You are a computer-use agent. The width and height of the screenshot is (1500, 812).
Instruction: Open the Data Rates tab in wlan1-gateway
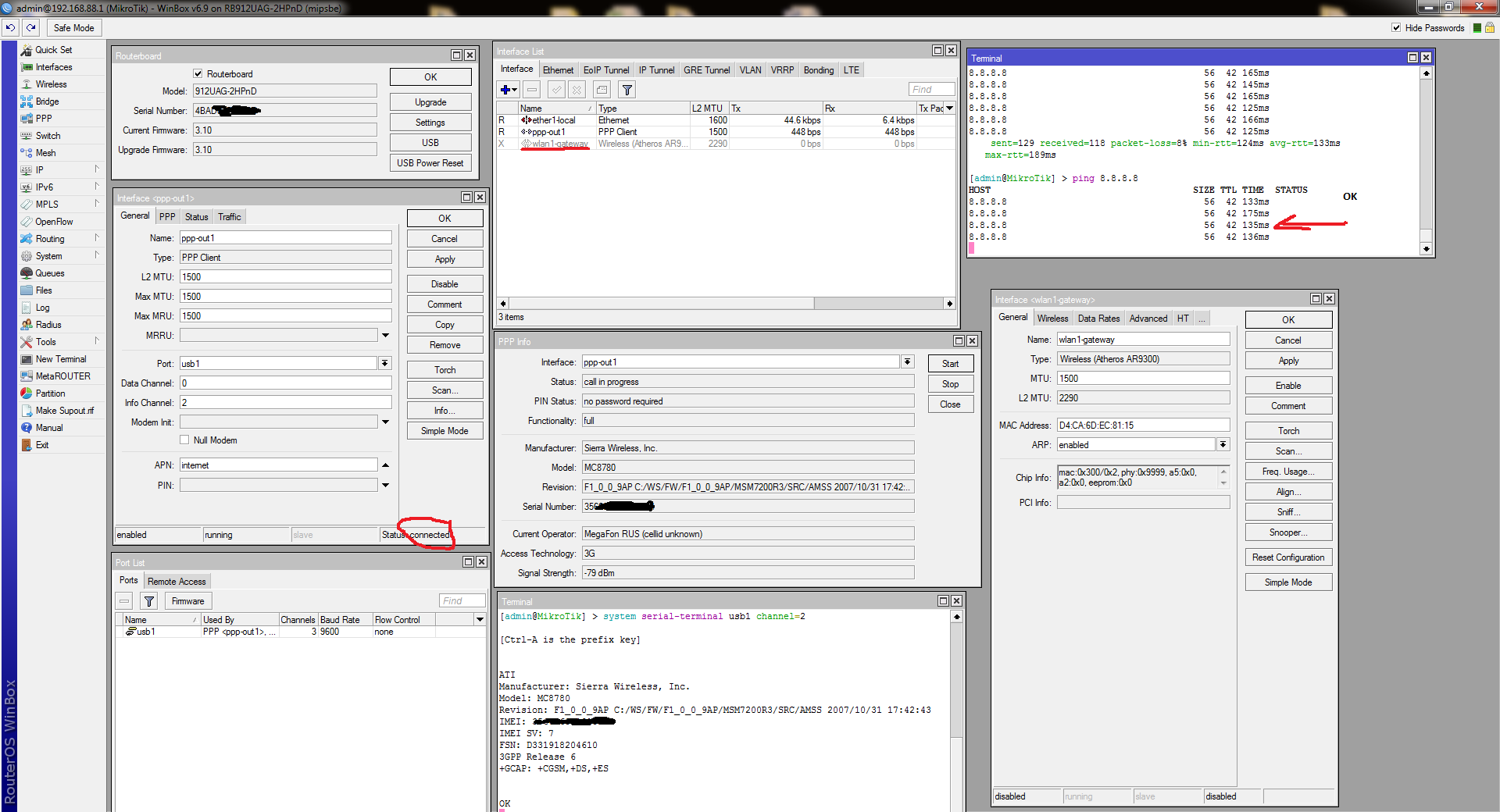(x=1098, y=319)
